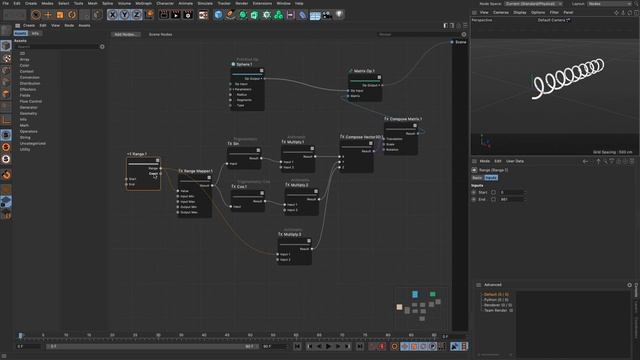The image size is (640, 360).
Task: Select the Live Selection tool in toolbar
Action: 36,15
